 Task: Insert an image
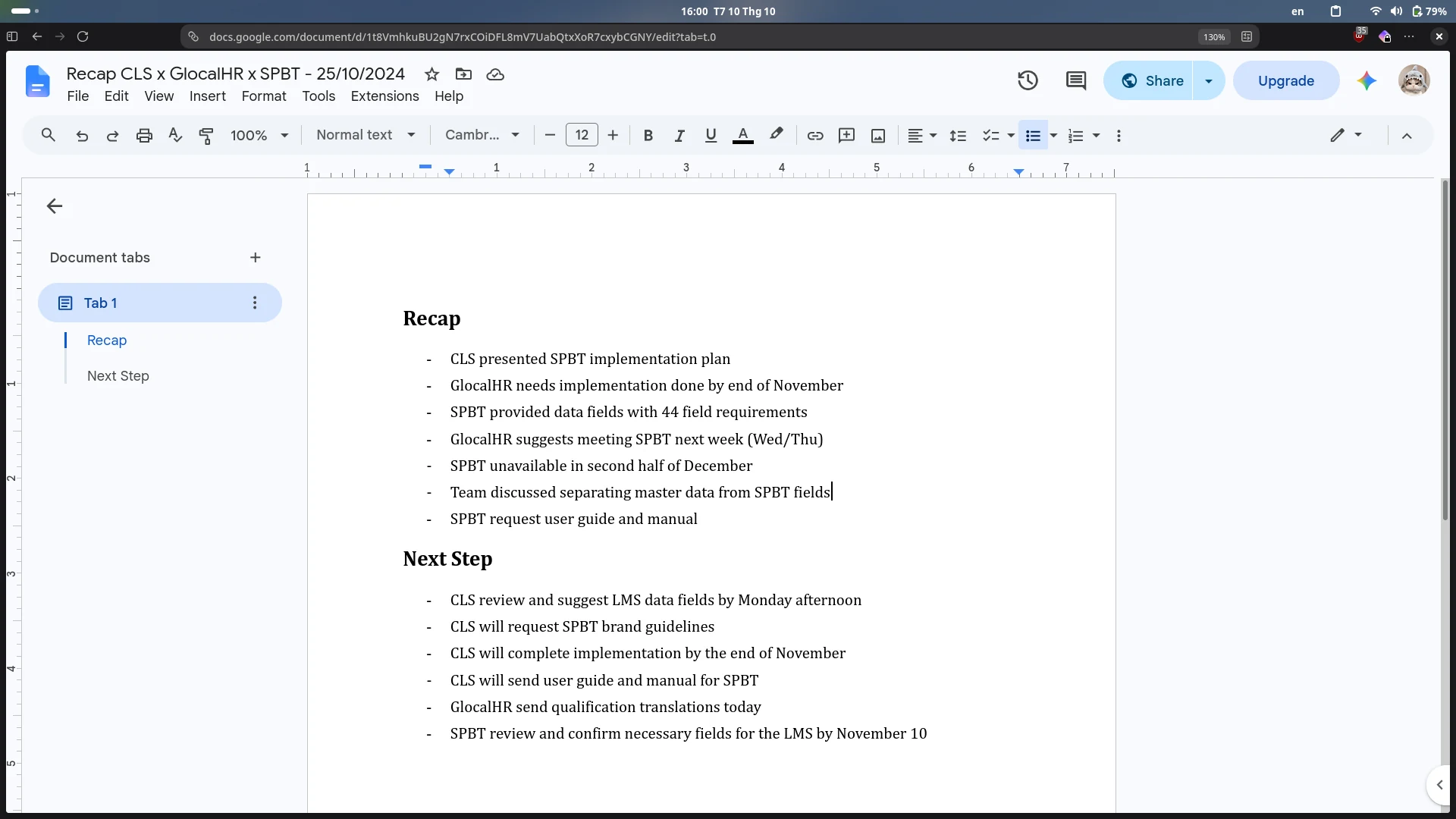(878, 136)
